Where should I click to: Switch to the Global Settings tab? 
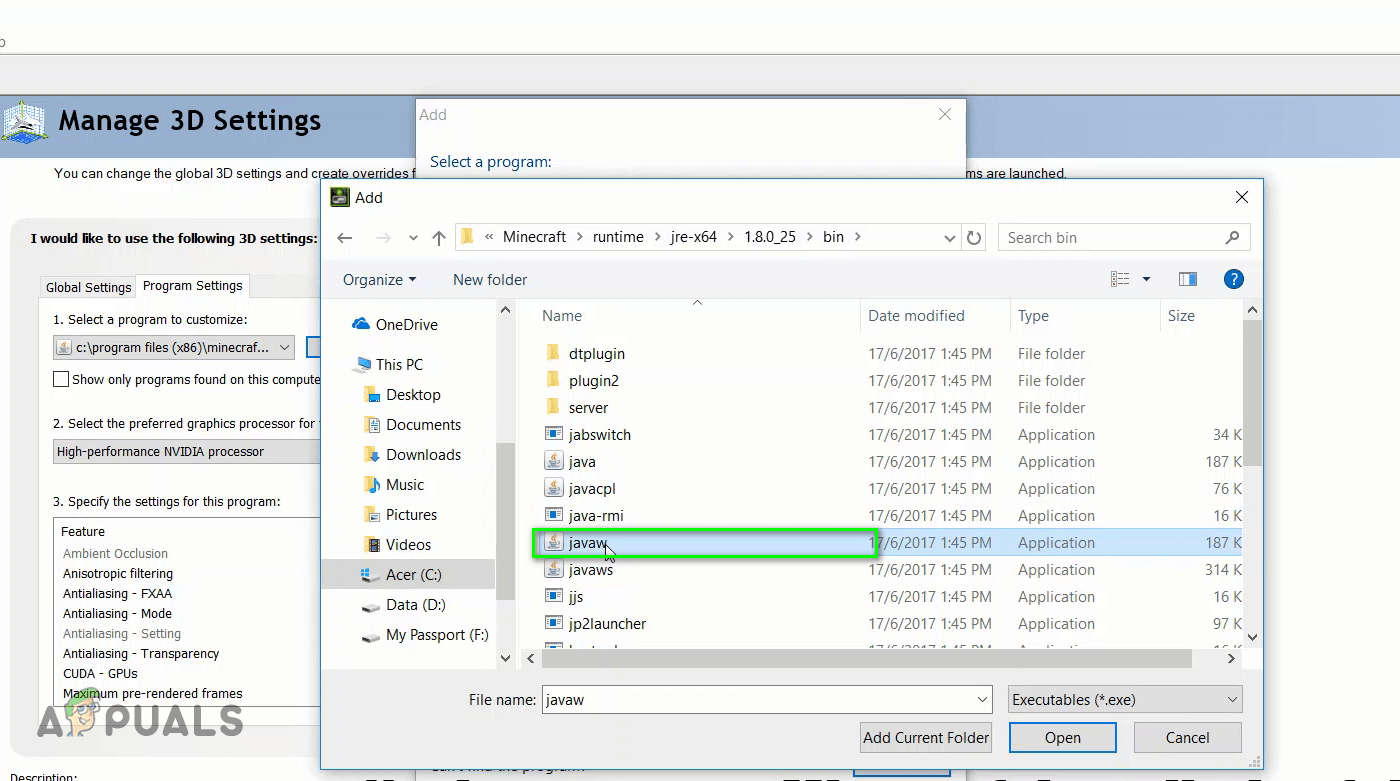point(89,287)
